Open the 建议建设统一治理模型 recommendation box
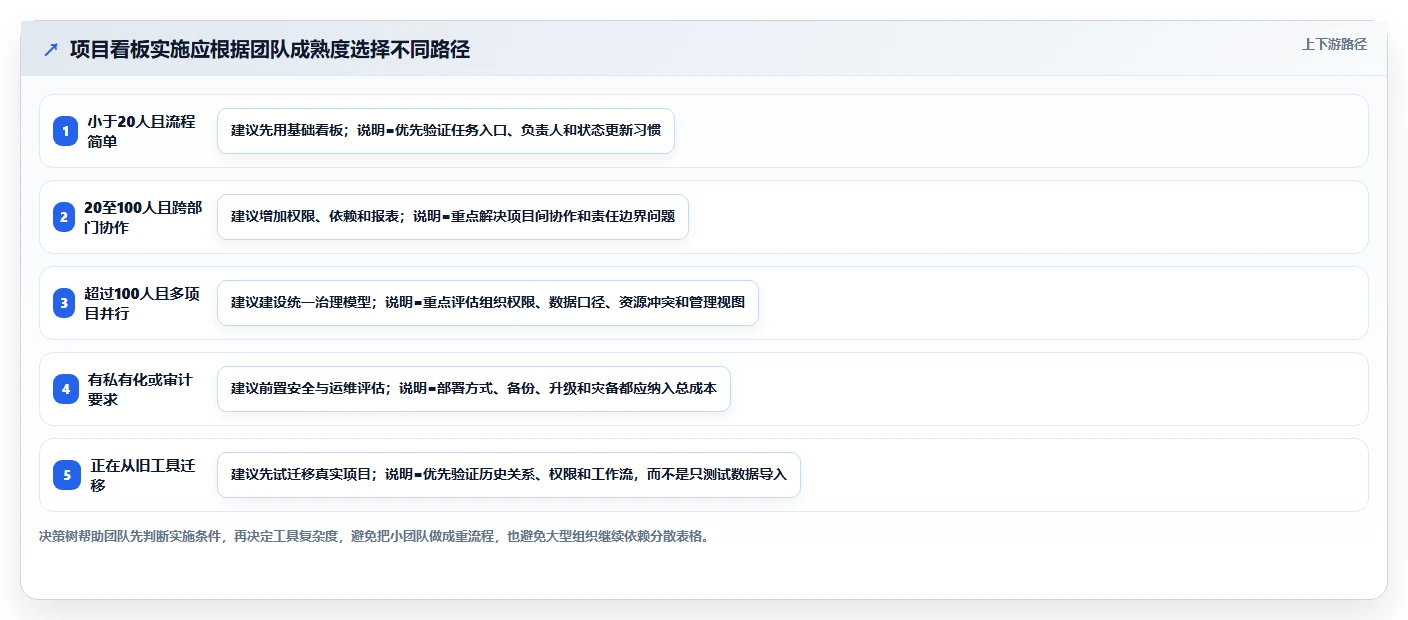The image size is (1408, 620). coord(488,303)
